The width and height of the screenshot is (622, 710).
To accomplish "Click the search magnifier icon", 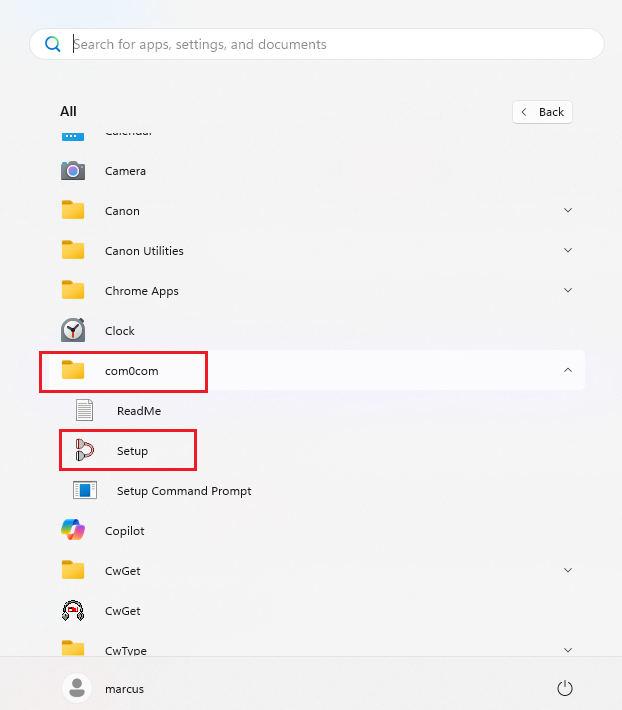I will pos(53,44).
